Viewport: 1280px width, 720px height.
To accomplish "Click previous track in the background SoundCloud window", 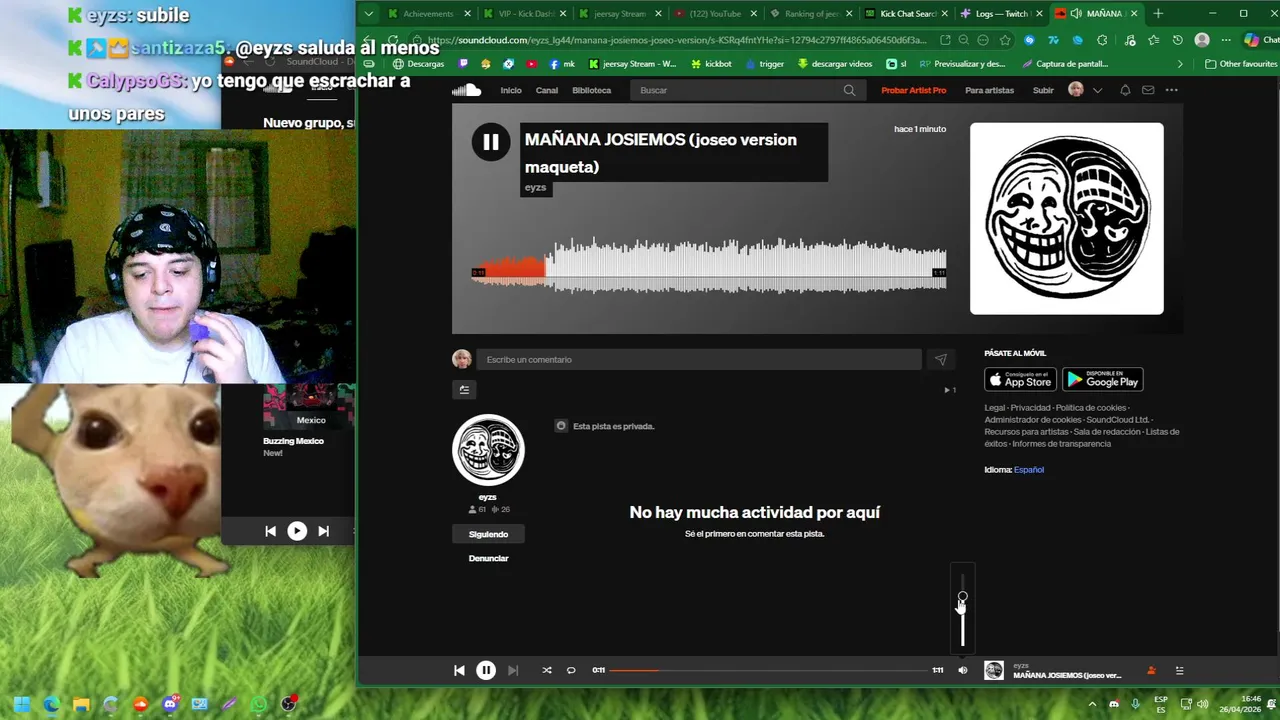I will pos(270,531).
